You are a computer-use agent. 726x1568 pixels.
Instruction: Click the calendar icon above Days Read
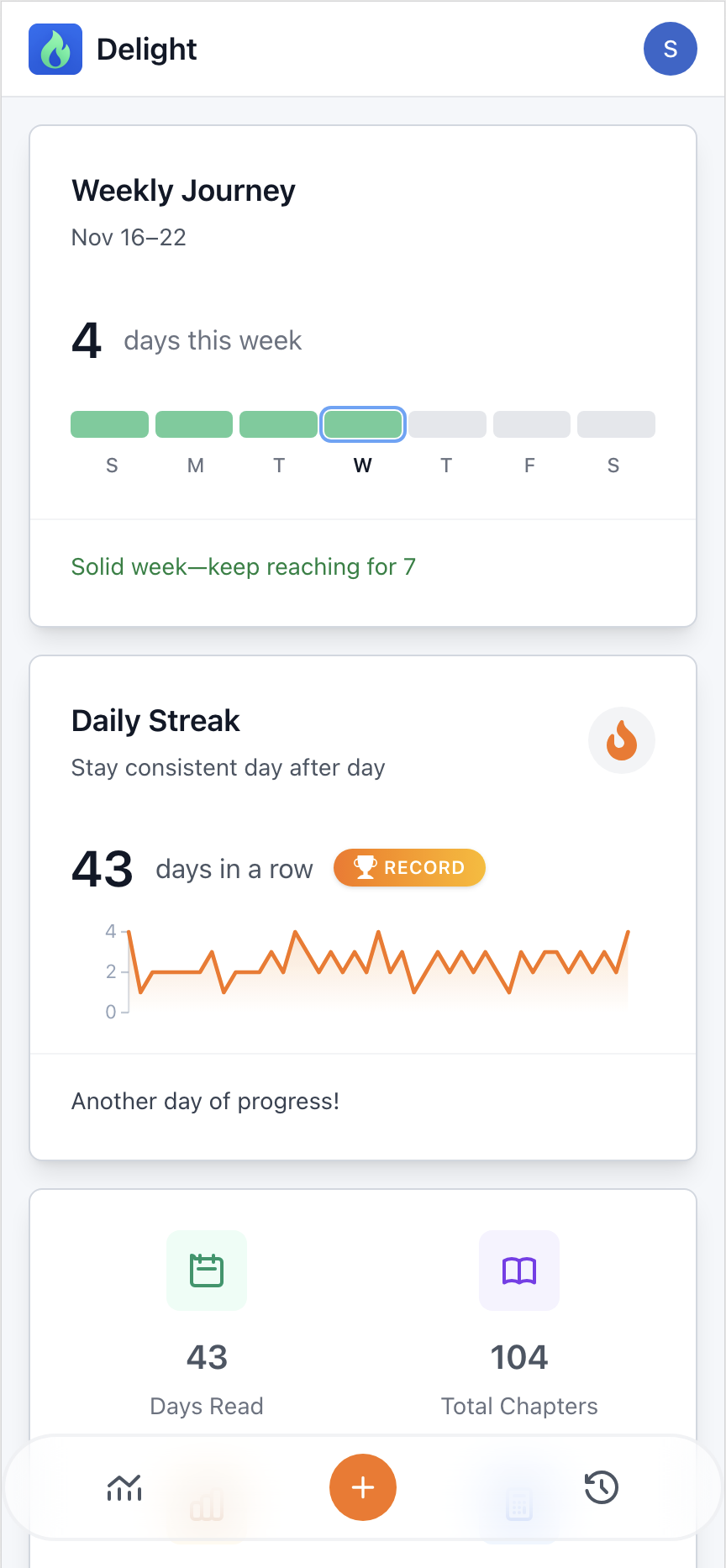[206, 1271]
